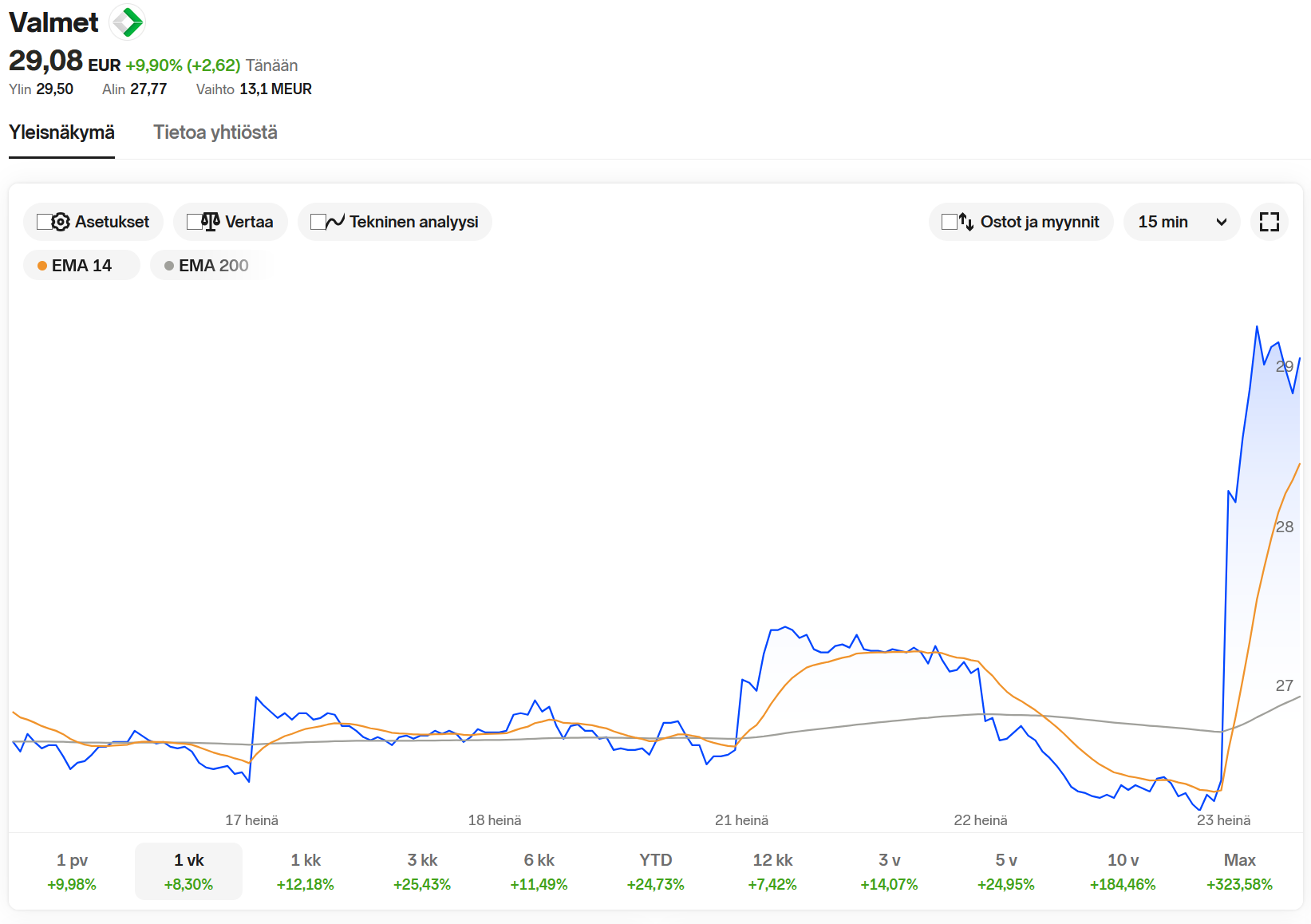Click the up-down arrows icon for trades
The height and width of the screenshot is (924, 1311).
tap(966, 222)
